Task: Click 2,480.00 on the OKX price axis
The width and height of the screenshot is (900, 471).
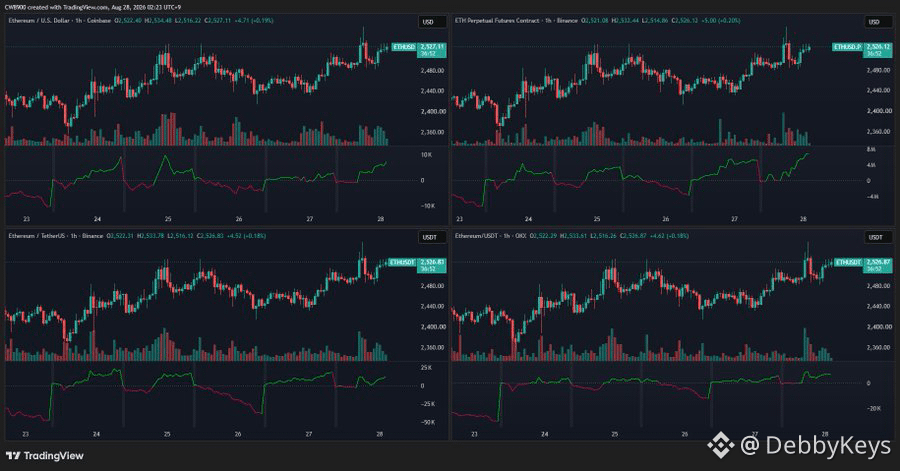Action: pyautogui.click(x=879, y=286)
